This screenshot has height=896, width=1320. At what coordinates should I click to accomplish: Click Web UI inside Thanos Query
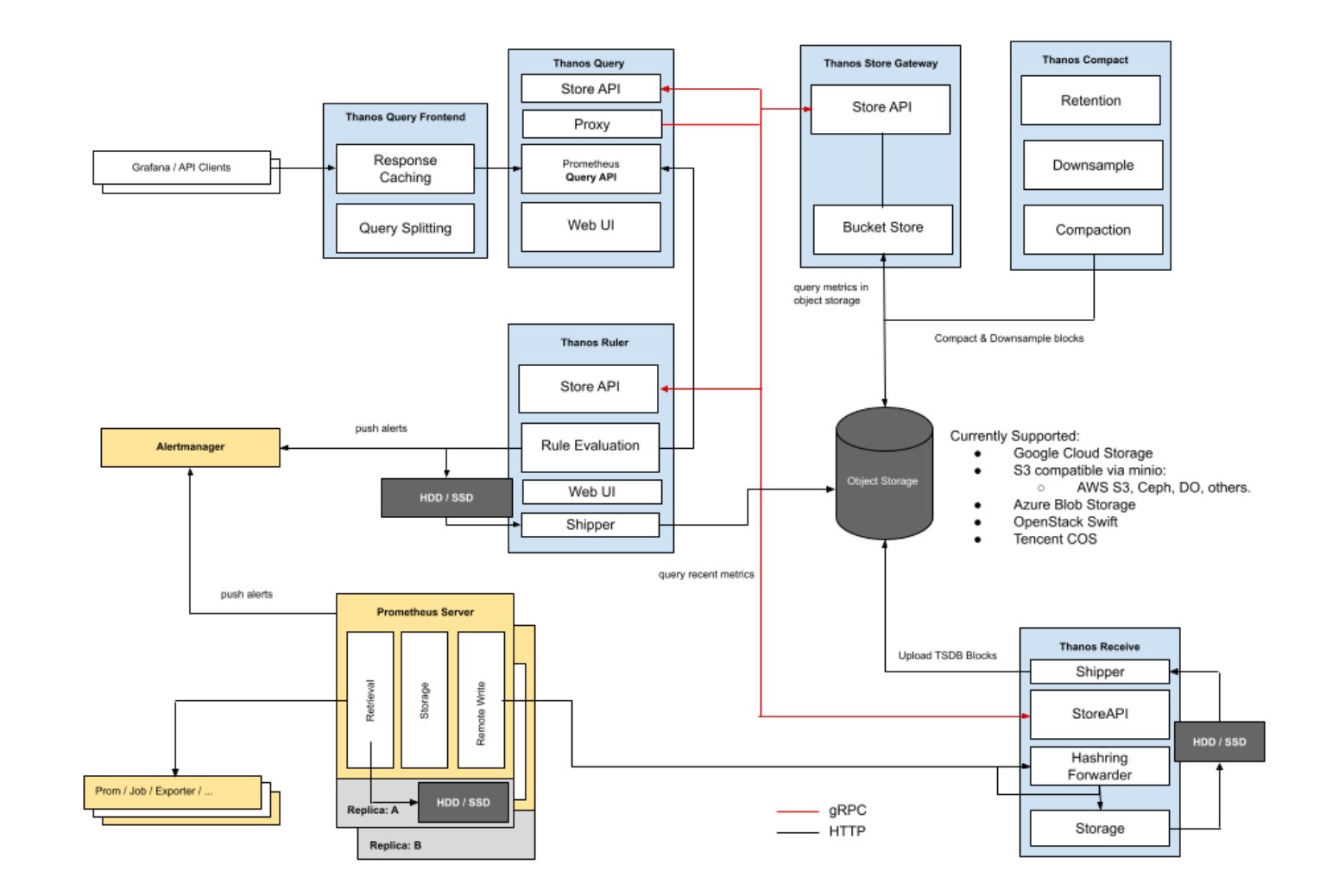(591, 226)
